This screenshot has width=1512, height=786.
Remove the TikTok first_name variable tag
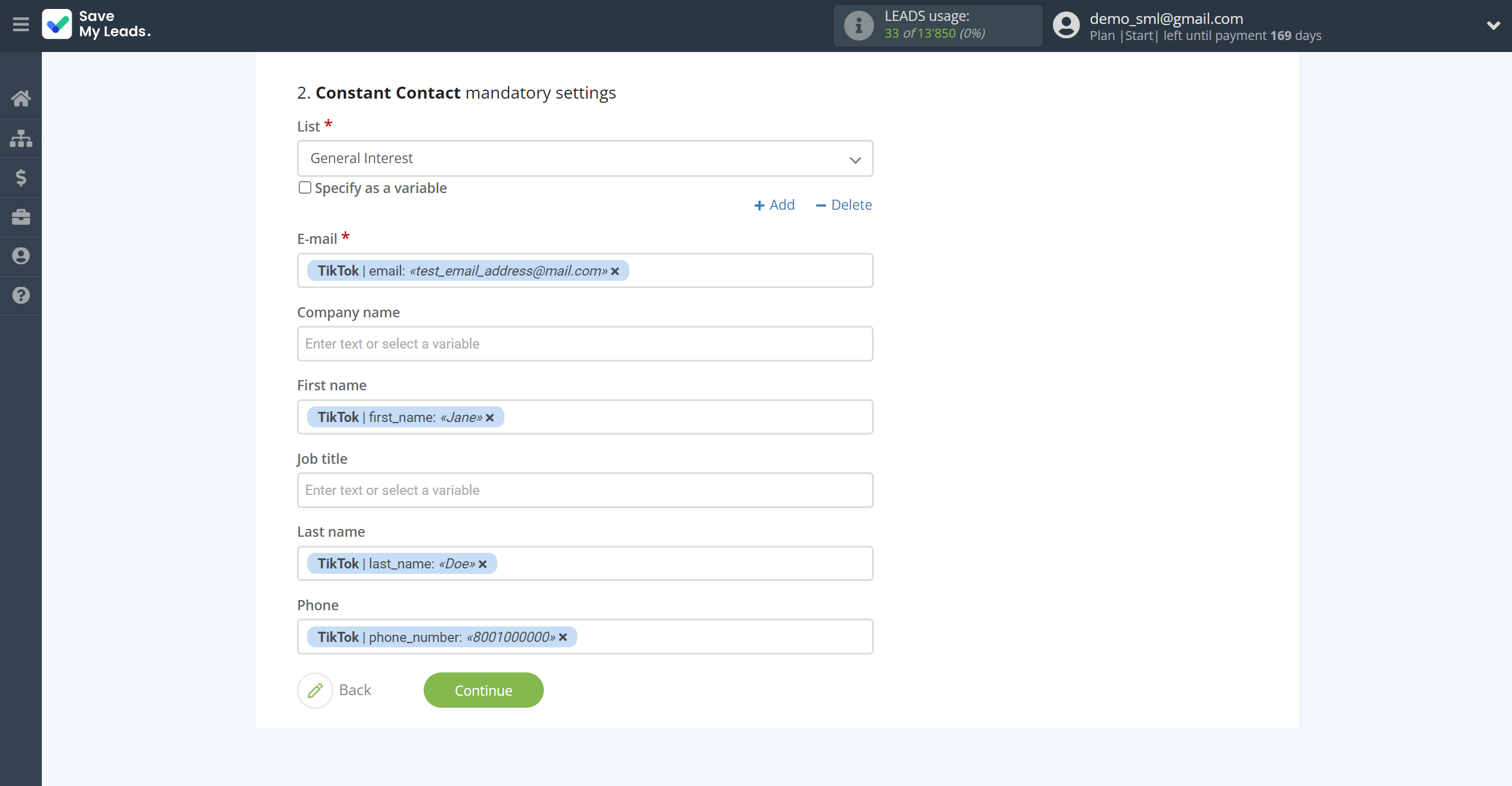(x=490, y=418)
